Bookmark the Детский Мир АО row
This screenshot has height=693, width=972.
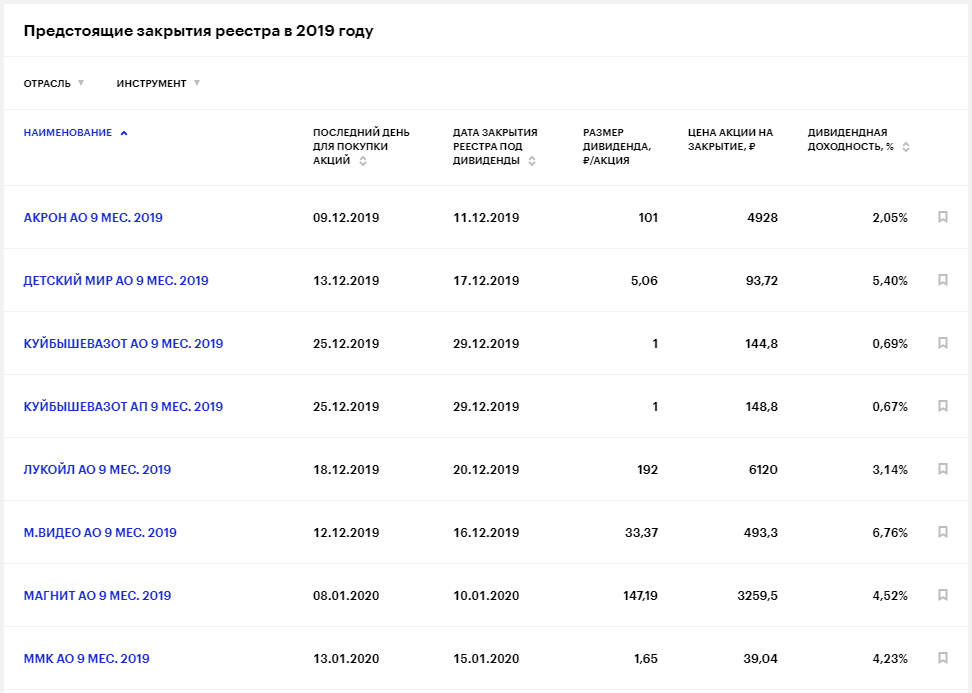pyautogui.click(x=942, y=280)
